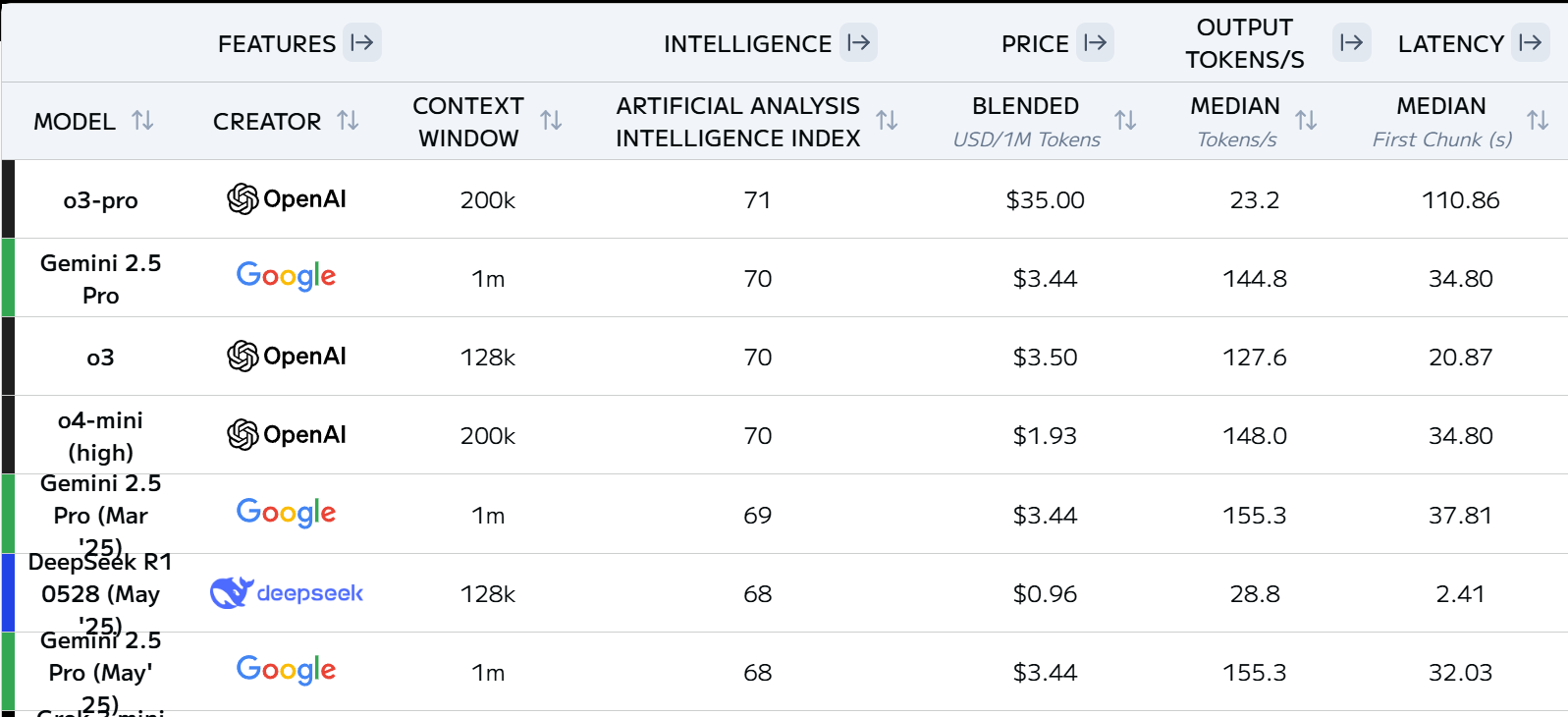Expand the PRICE column group arrow

[1095, 43]
